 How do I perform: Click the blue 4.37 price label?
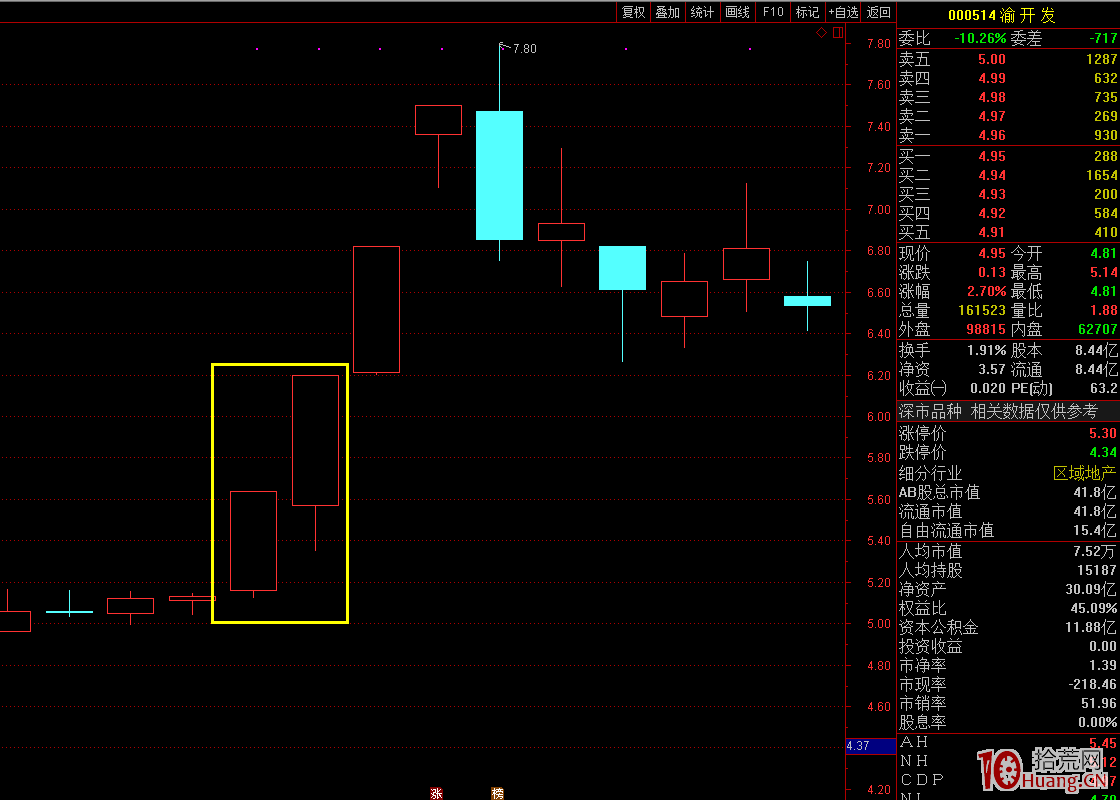pos(870,746)
